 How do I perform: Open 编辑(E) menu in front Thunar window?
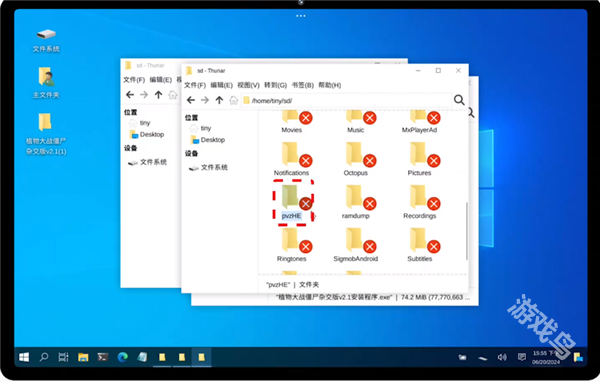coord(222,85)
